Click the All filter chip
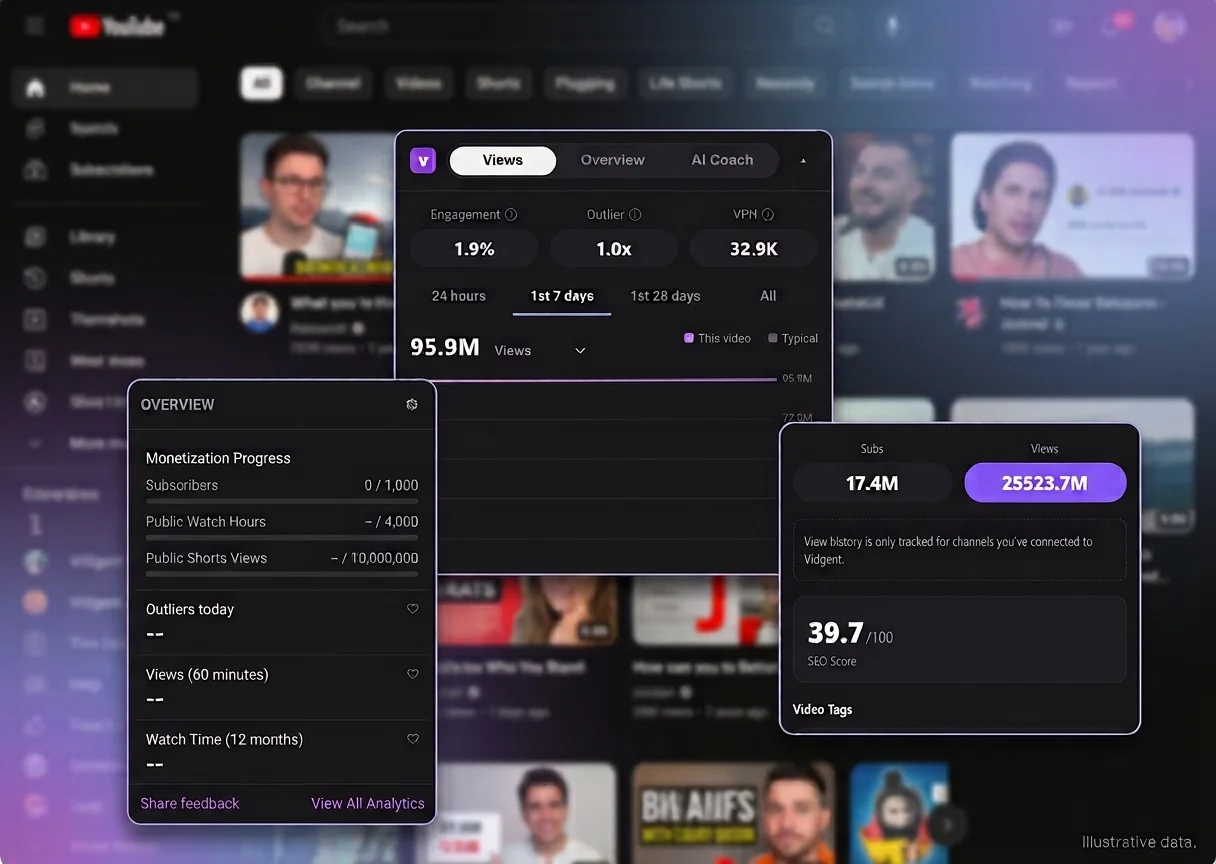This screenshot has height=864, width=1216. (x=261, y=84)
